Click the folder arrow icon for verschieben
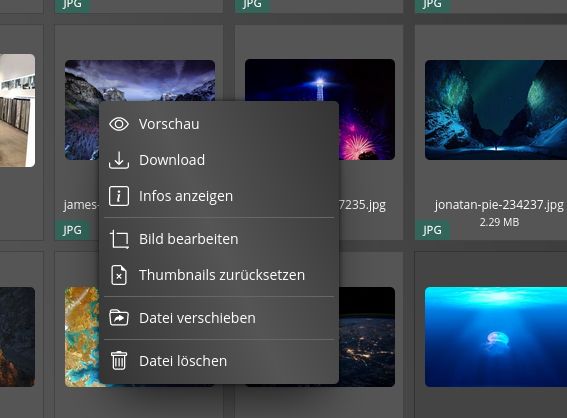Image resolution: width=567 pixels, height=418 pixels. [119, 318]
